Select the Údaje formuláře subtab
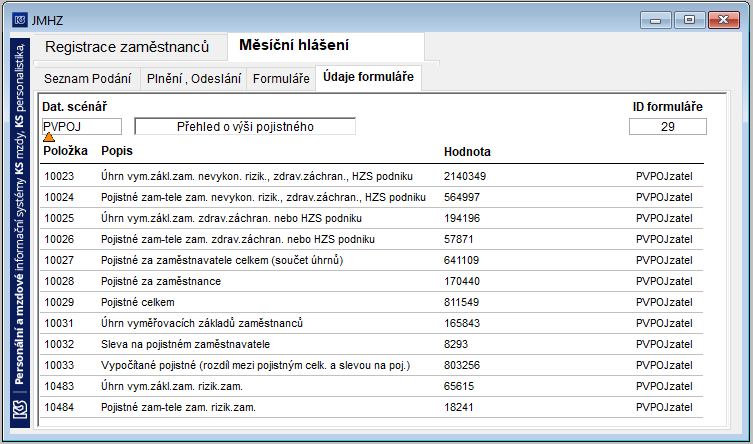The width and height of the screenshot is (753, 444). click(368, 77)
